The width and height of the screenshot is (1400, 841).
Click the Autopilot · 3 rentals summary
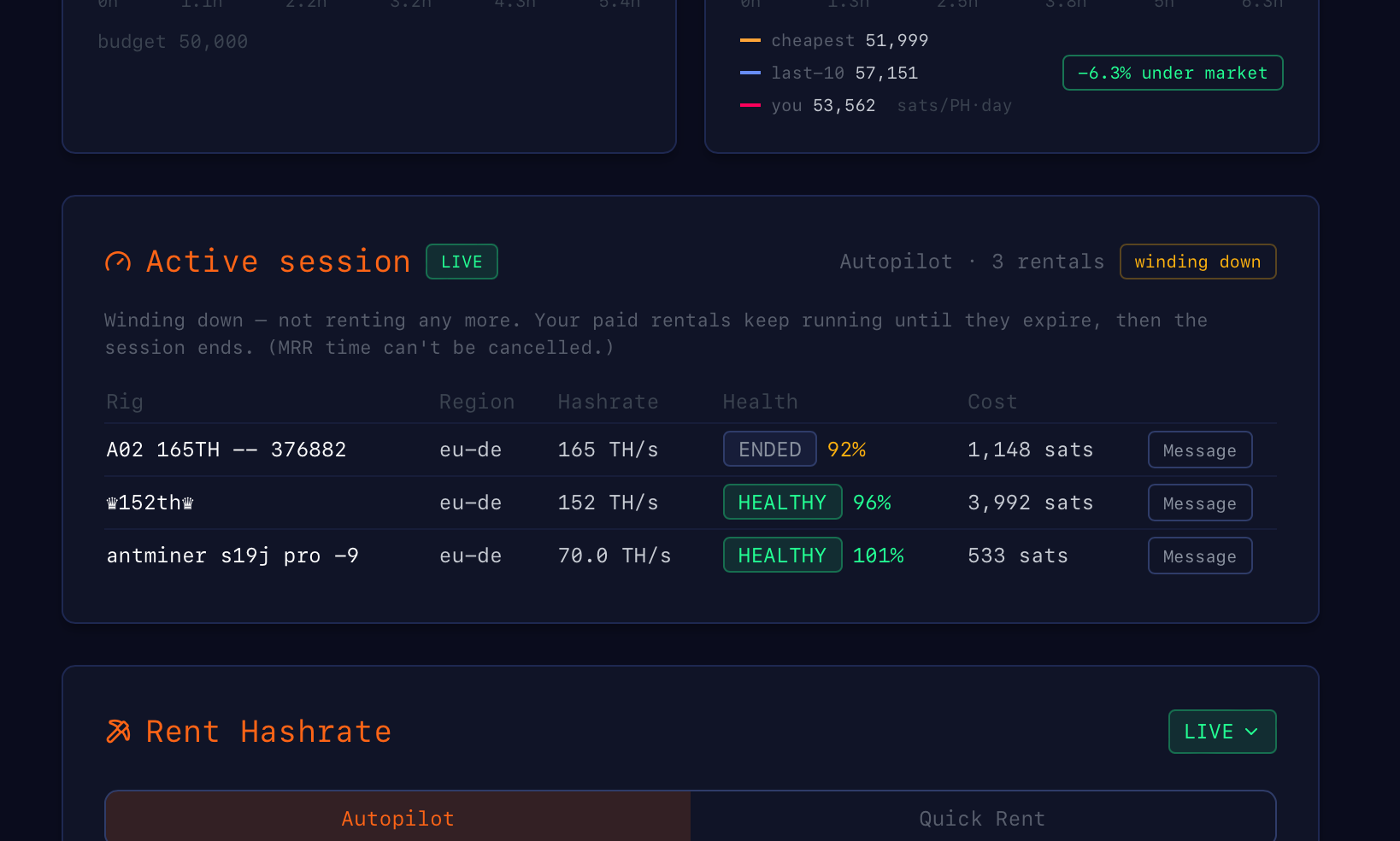click(972, 262)
